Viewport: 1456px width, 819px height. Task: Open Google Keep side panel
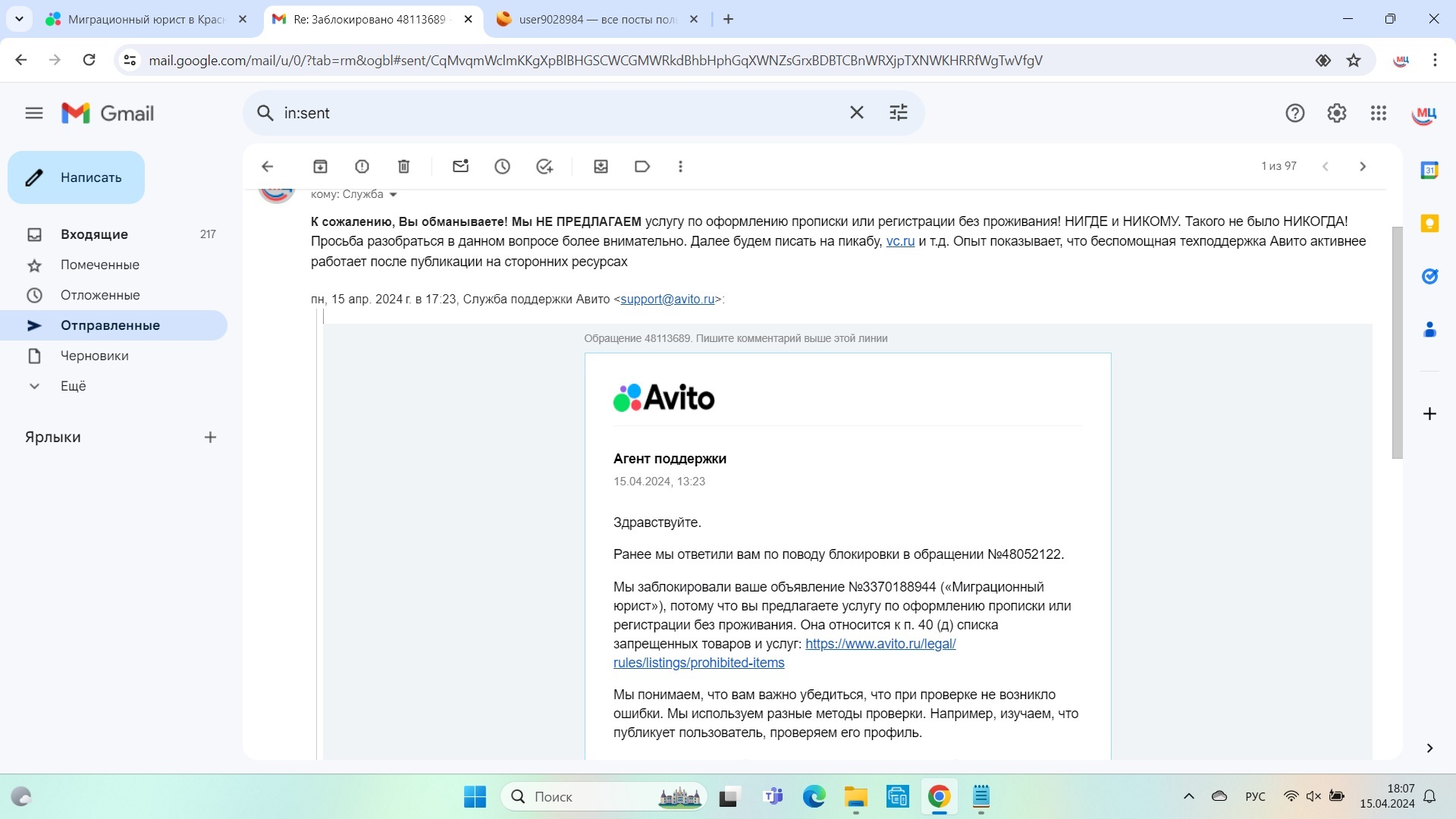tap(1429, 223)
